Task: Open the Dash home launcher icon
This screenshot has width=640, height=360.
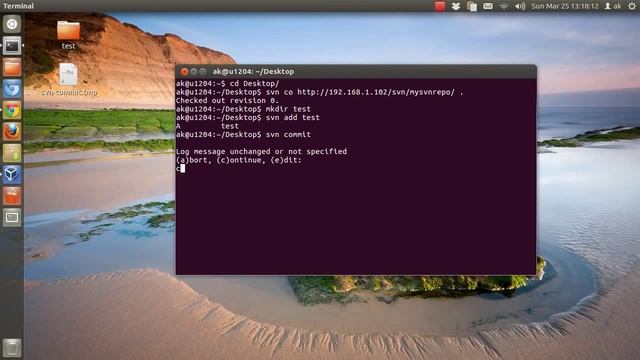Action: point(12,24)
